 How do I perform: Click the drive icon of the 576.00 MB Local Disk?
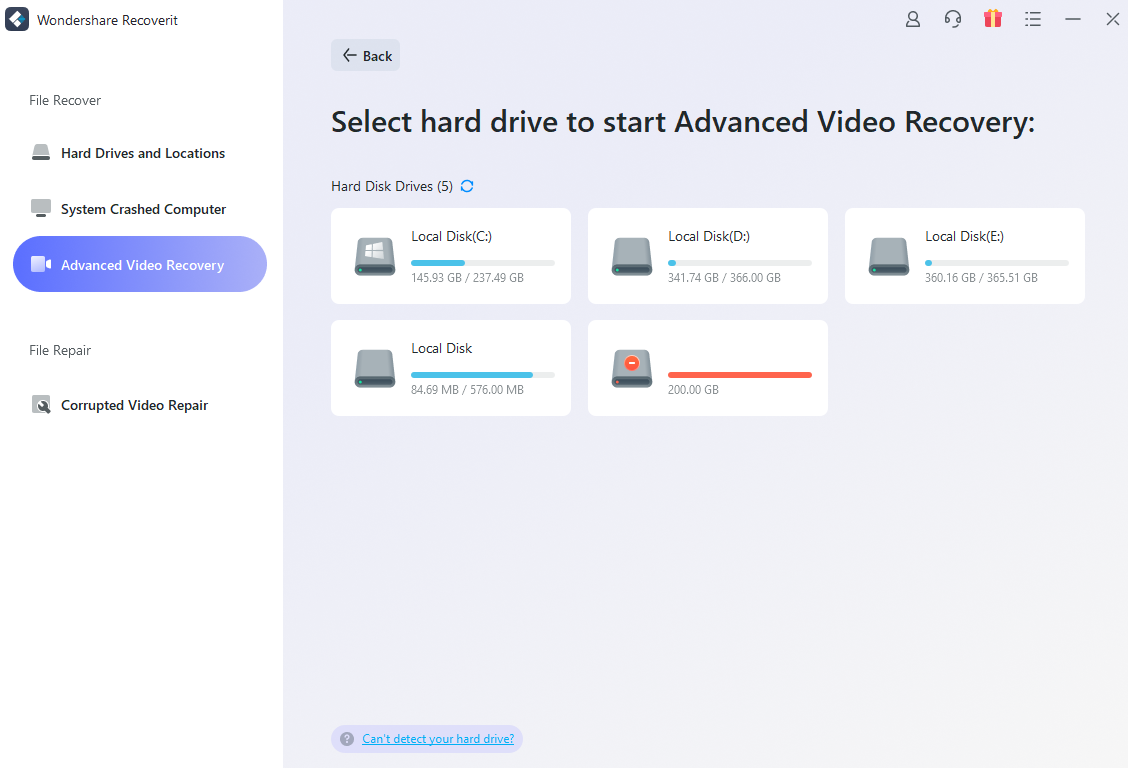tap(375, 369)
